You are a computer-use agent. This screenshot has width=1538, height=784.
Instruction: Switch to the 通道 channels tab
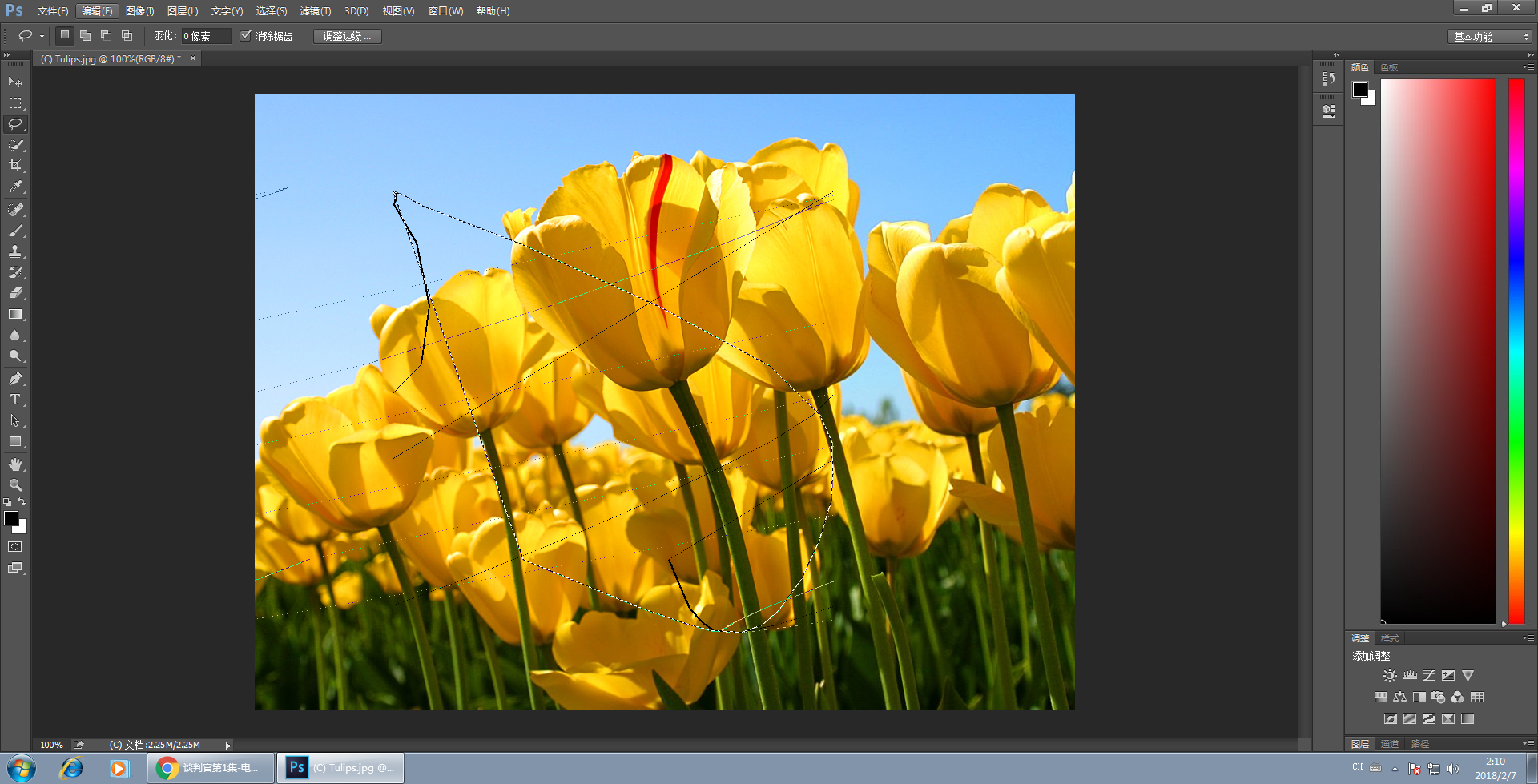(1390, 744)
